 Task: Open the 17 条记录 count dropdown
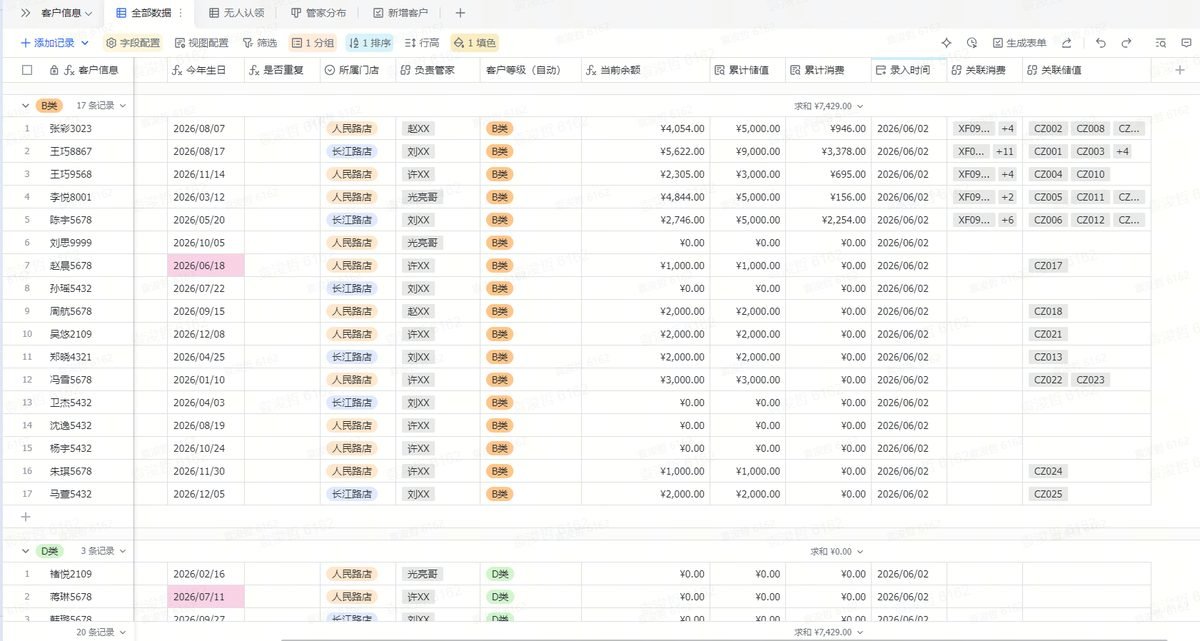pyautogui.click(x=100, y=105)
